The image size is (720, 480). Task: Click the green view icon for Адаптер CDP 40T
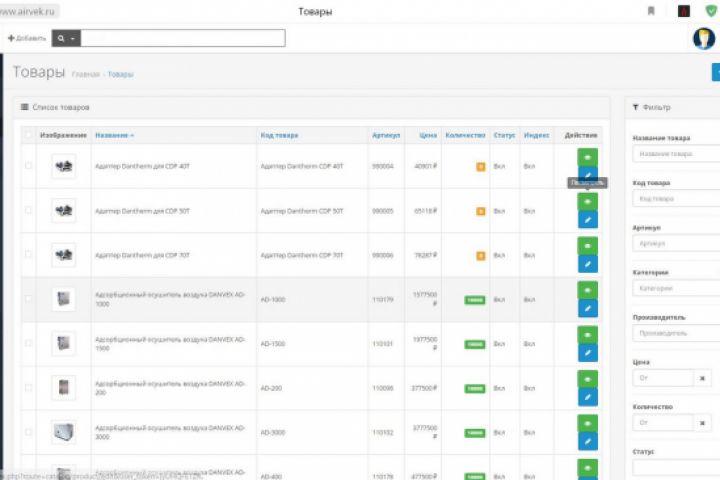(x=587, y=158)
